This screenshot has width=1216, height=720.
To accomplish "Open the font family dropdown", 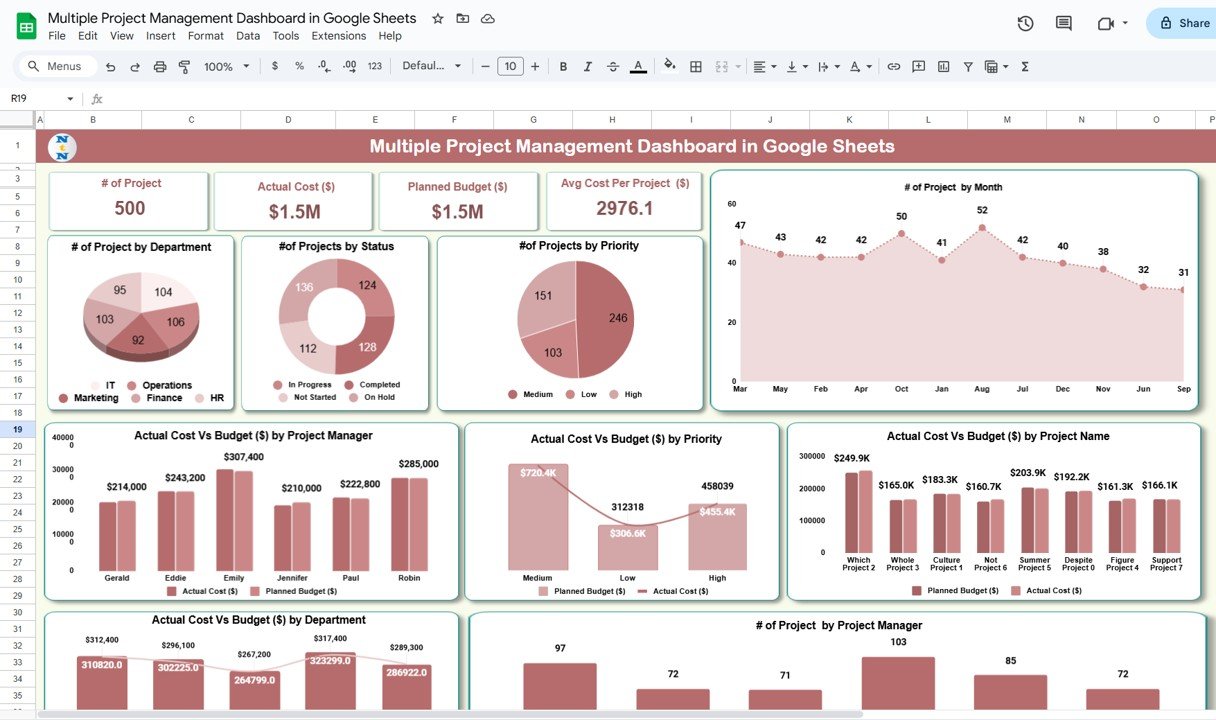I will click(432, 67).
